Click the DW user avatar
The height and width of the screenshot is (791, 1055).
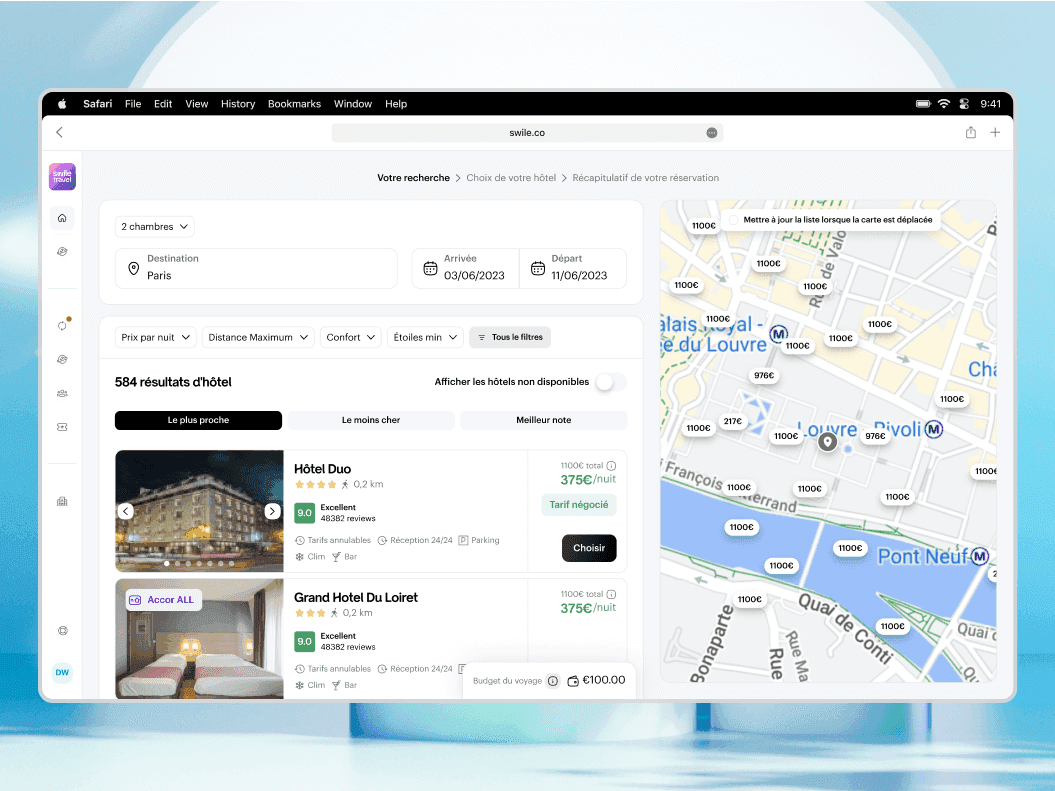pyautogui.click(x=62, y=672)
